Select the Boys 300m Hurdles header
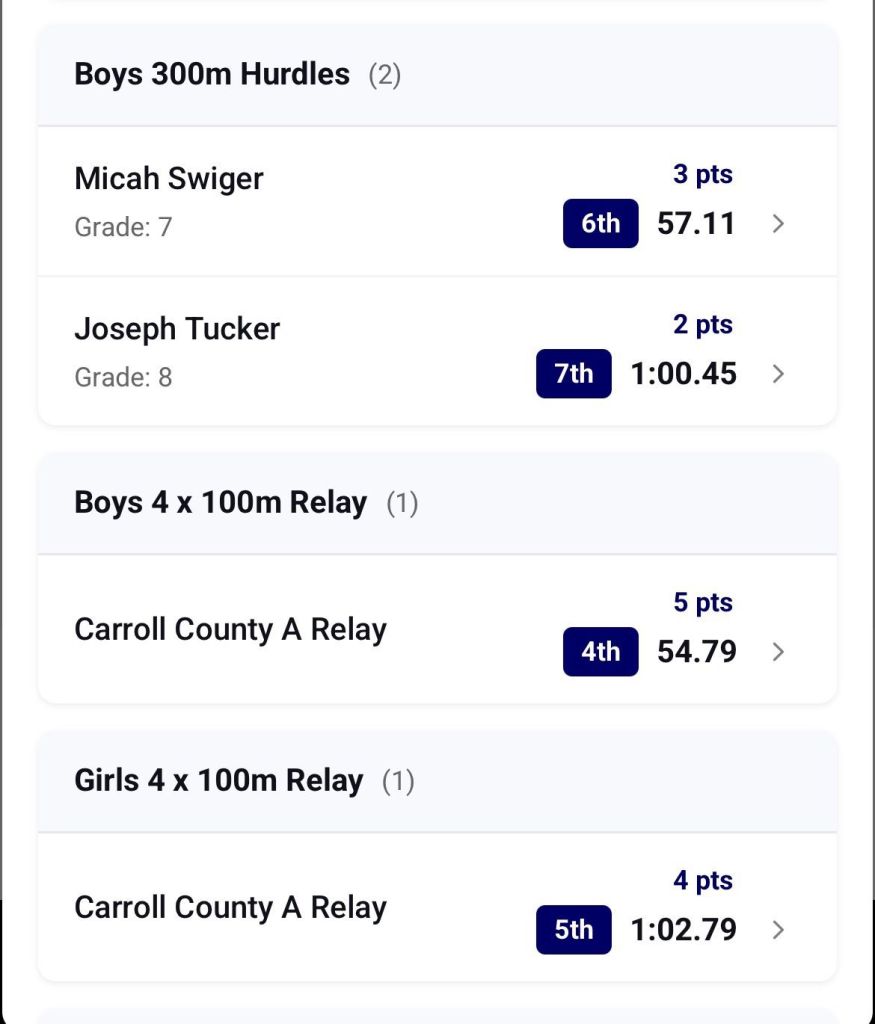The height and width of the screenshot is (1024, 875). coord(212,74)
